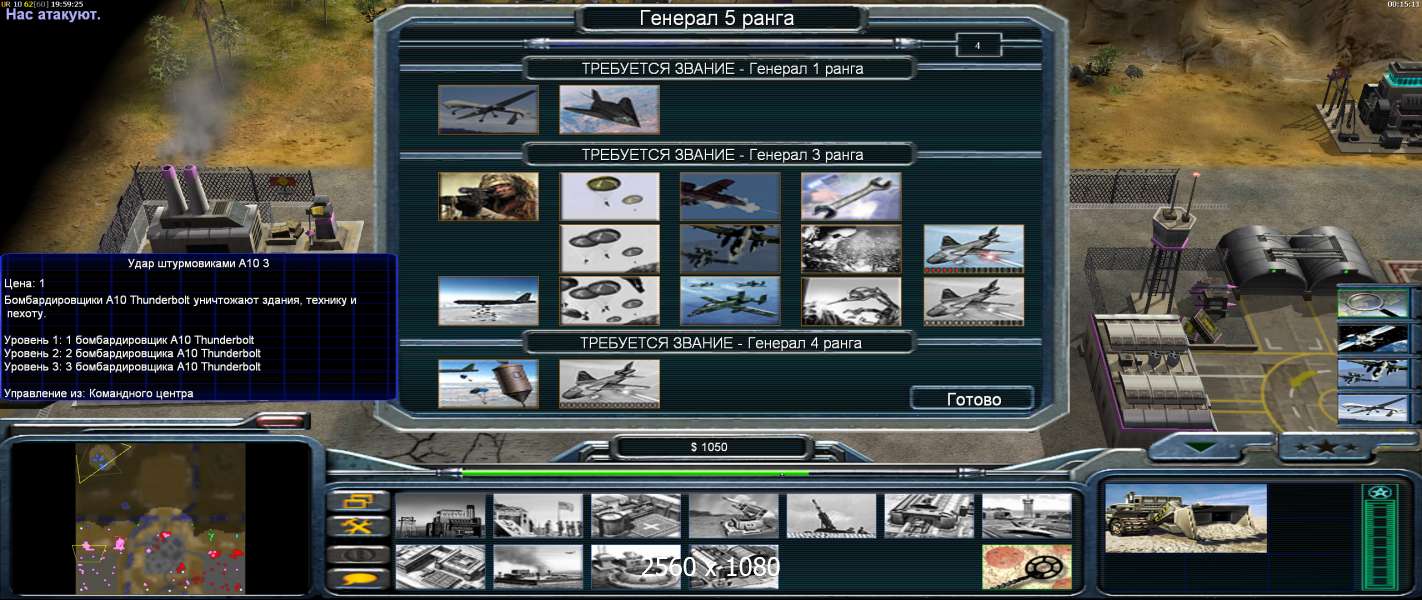
Task: Click header 'ТРЕБУЕТСЯ ЗВАНИЕ - Генерал 1 ранга'
Action: point(722,69)
